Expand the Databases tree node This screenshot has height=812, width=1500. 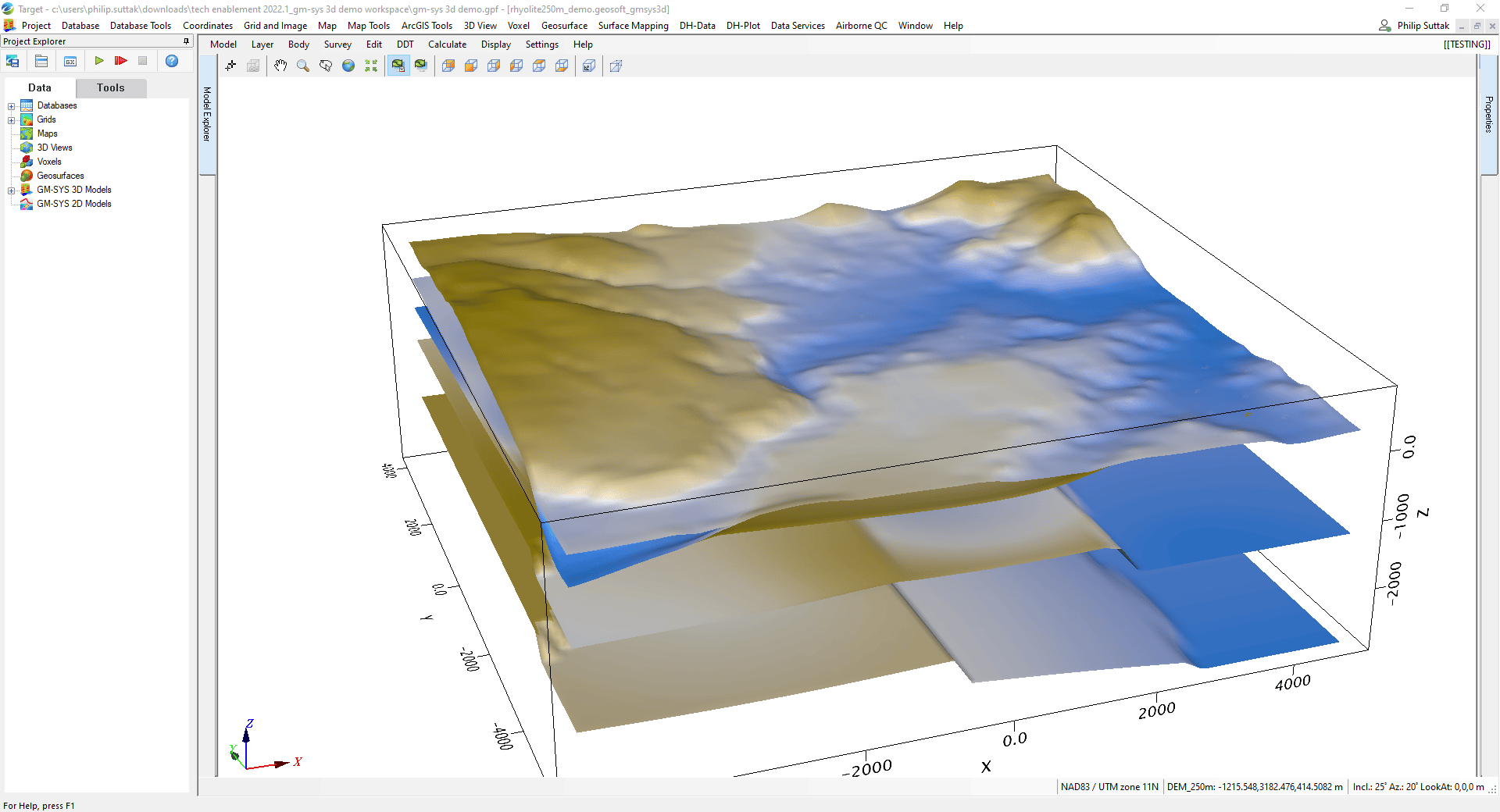pos(12,106)
